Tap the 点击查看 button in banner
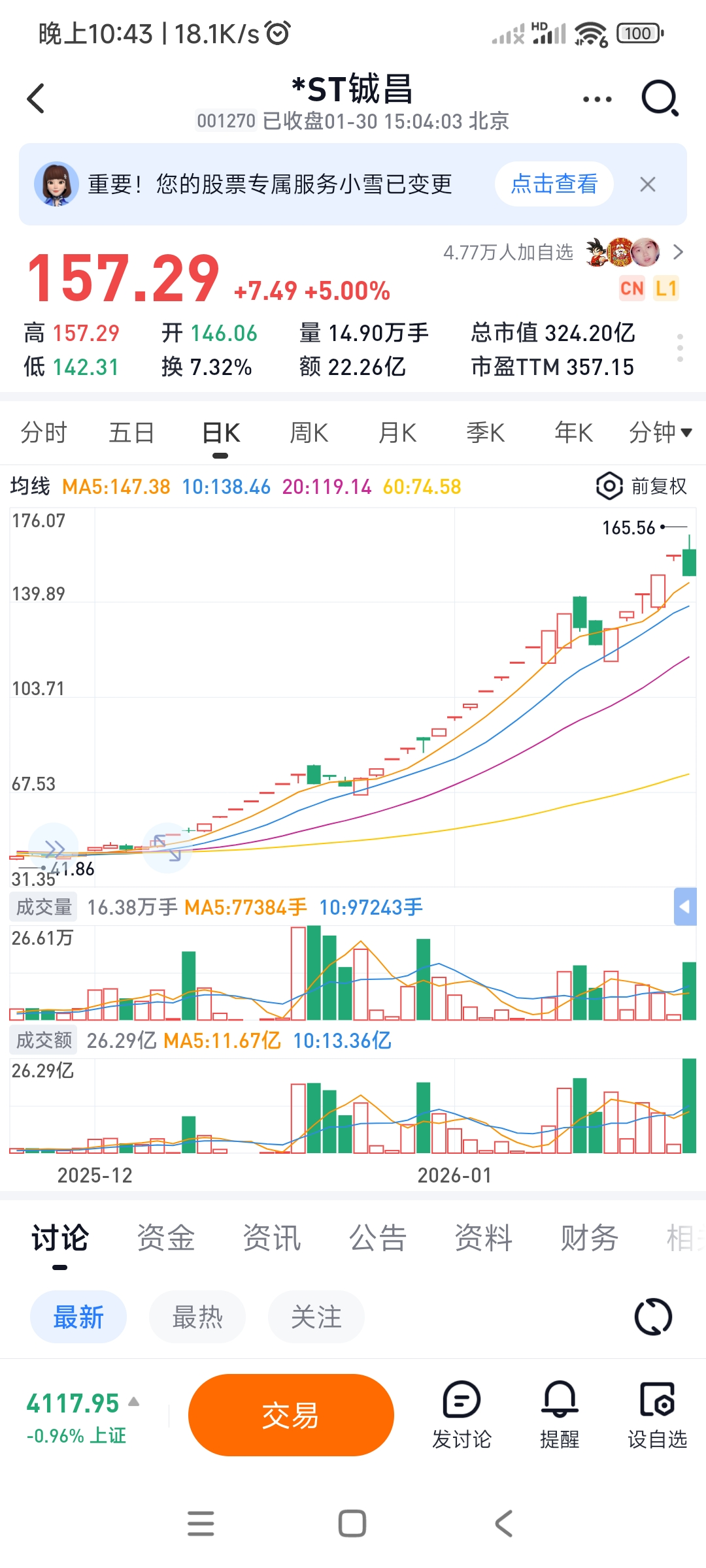The width and height of the screenshot is (706, 1568). click(x=554, y=184)
